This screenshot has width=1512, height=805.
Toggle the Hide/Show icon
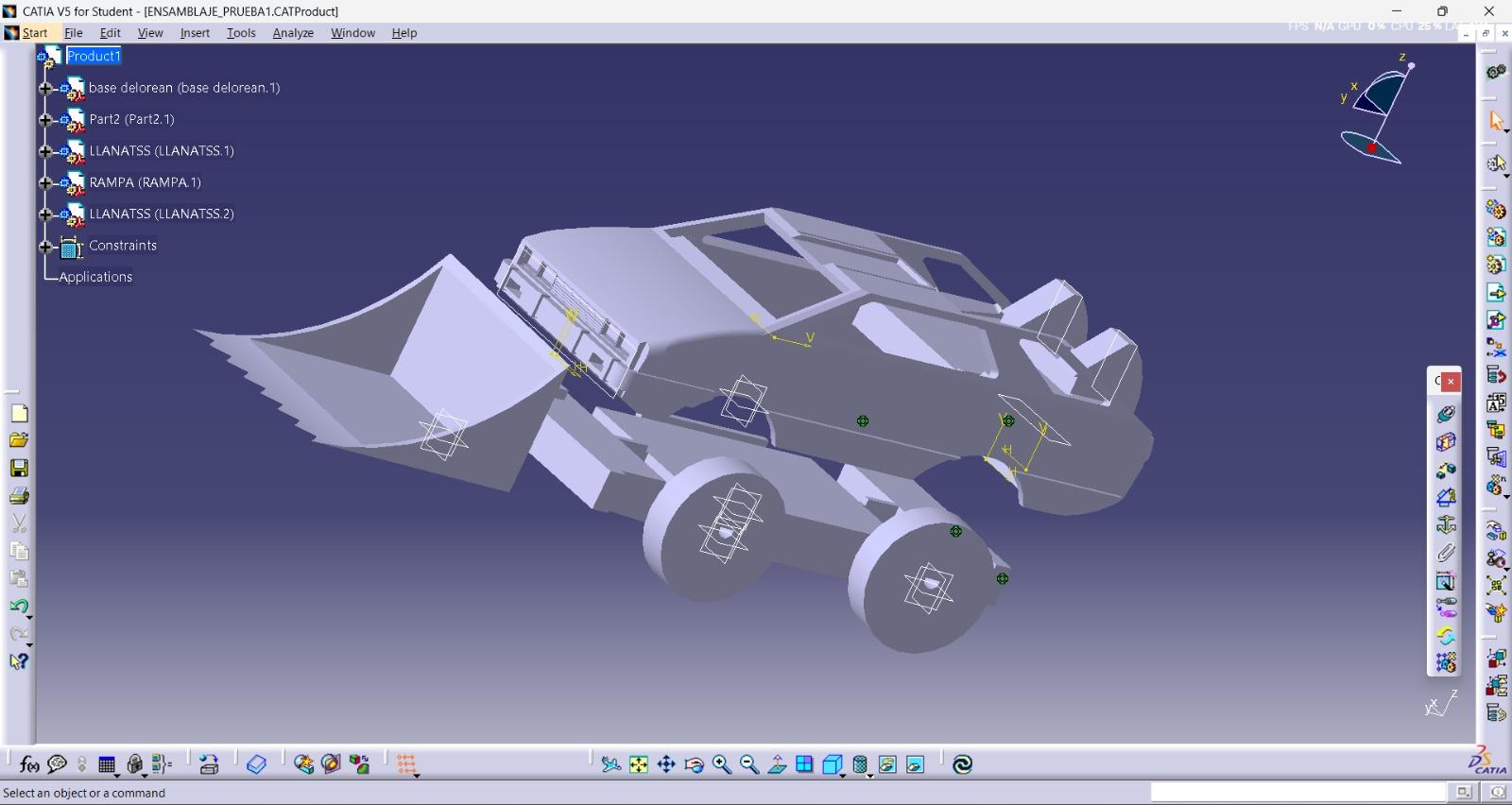tap(887, 764)
